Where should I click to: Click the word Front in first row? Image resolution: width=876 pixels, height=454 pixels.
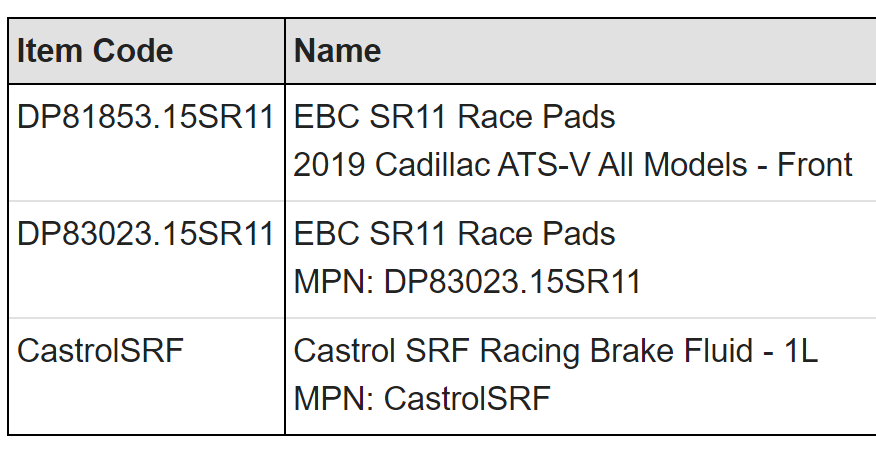814,165
